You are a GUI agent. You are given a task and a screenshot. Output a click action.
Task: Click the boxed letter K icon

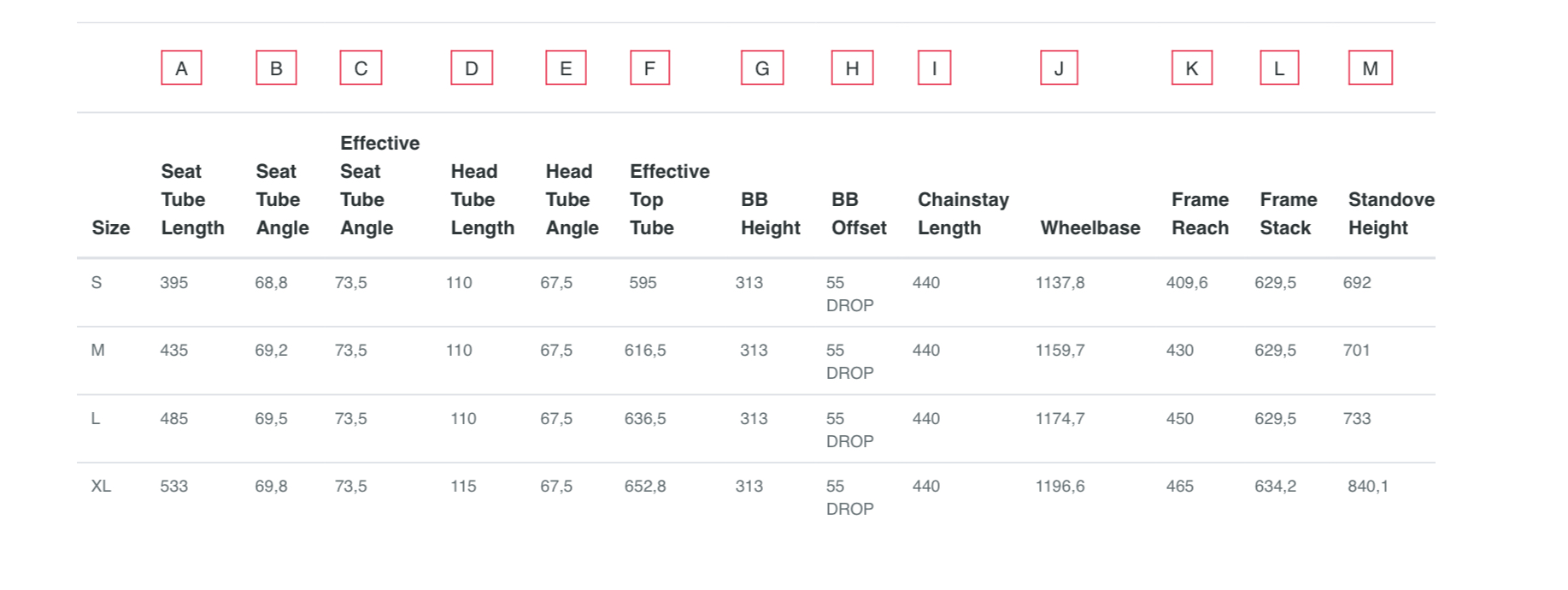[x=1192, y=68]
